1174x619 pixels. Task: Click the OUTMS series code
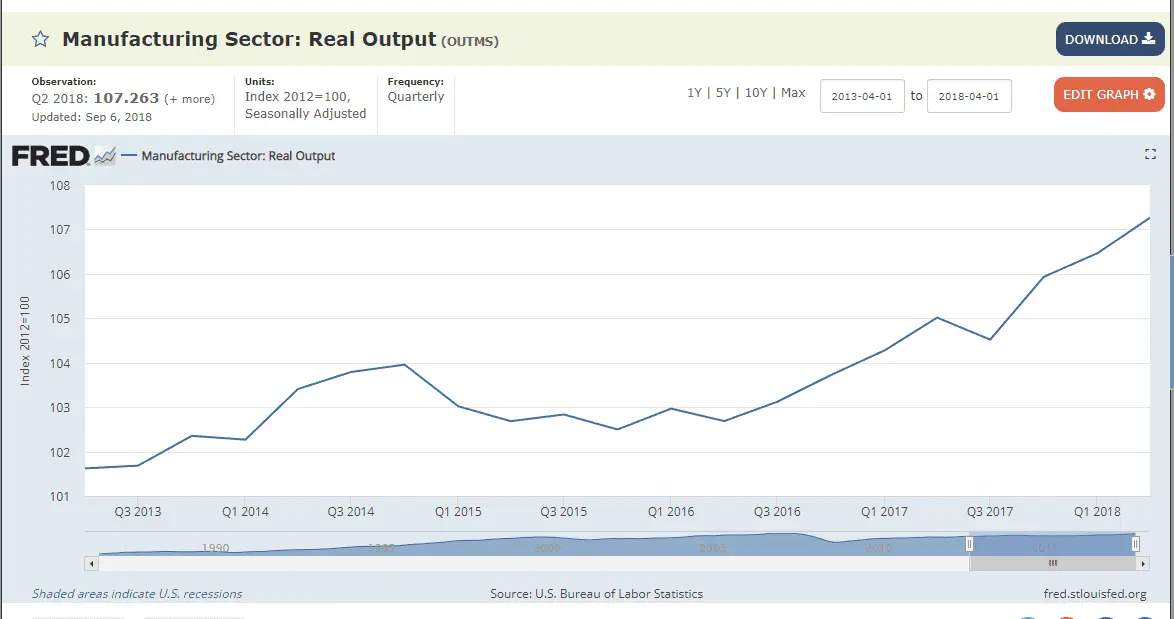[x=469, y=41]
